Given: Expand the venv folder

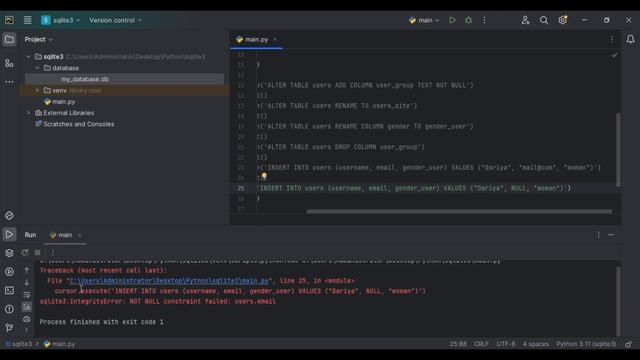Looking at the screenshot, I should tap(37, 90).
